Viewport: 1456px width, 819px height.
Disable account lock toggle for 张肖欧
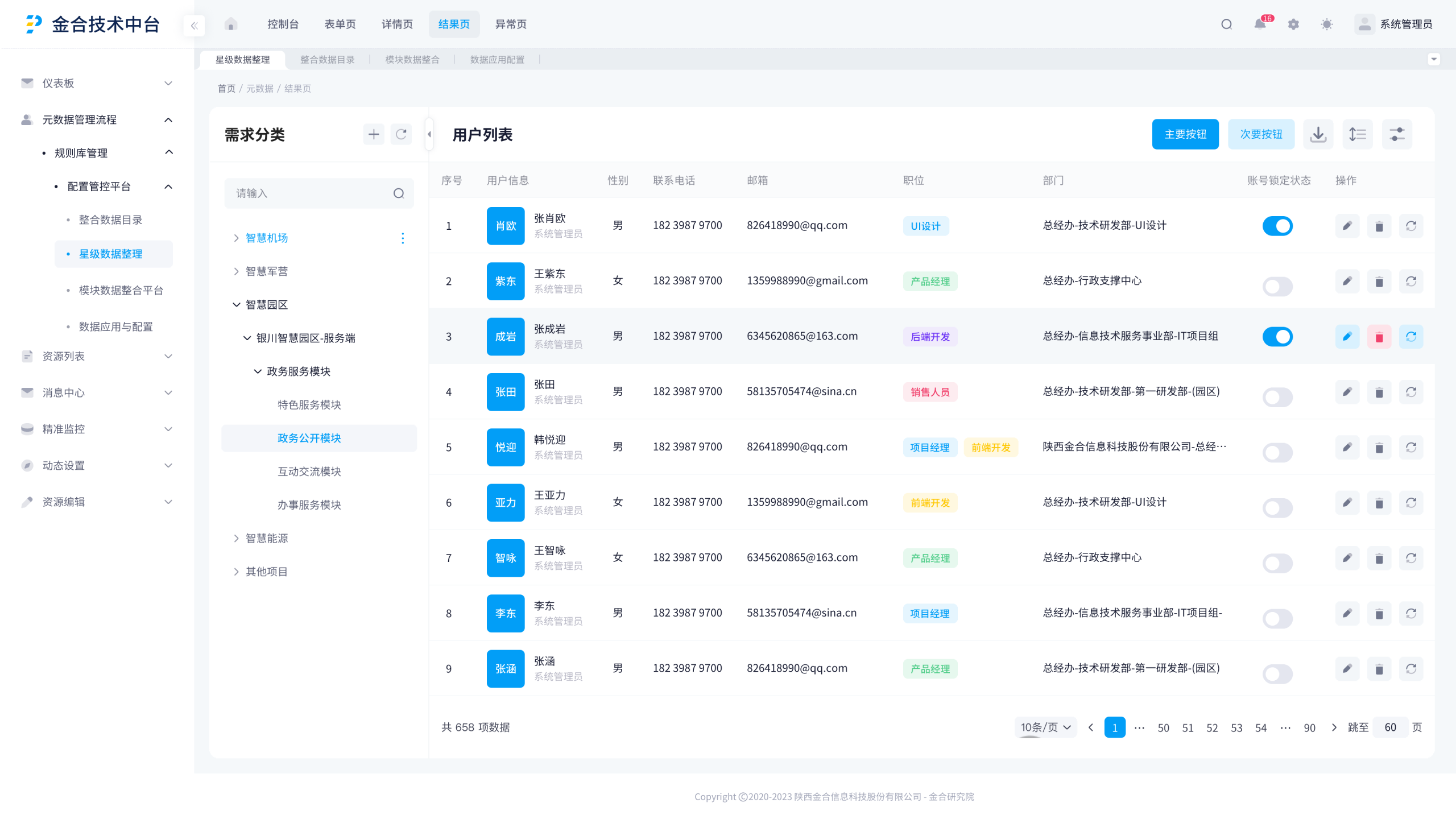tap(1277, 226)
